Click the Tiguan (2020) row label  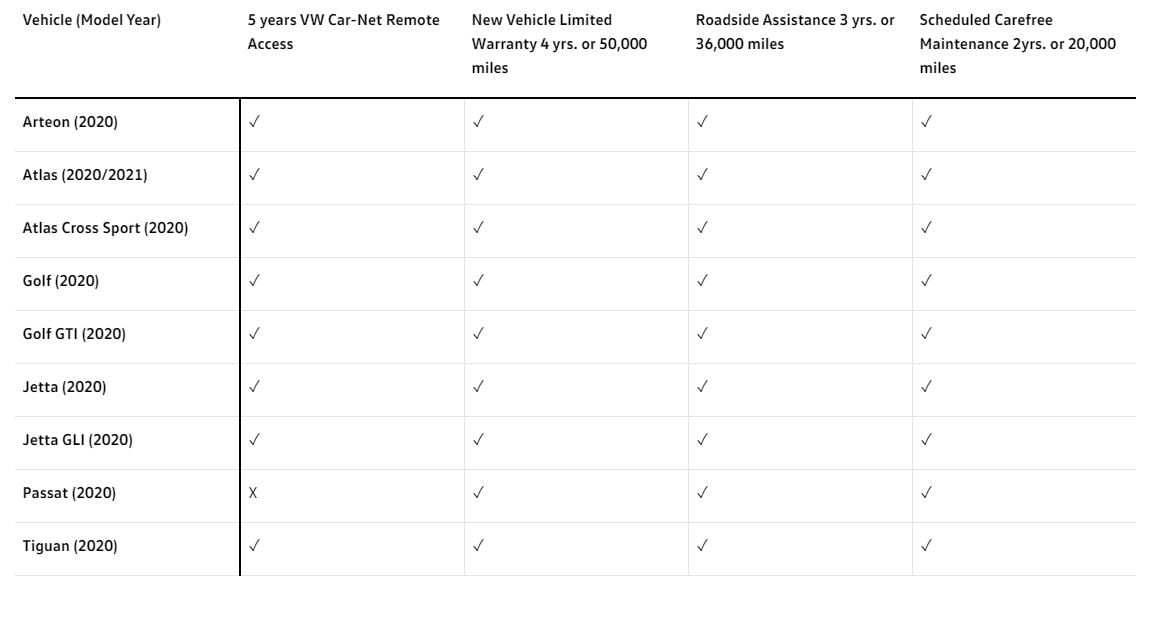[70, 546]
